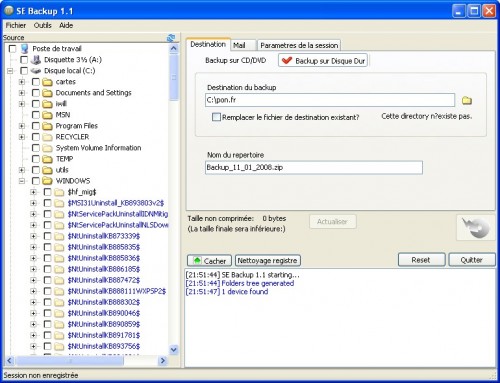Tick the Program Files checkbox
Viewport: 500px width, 383px height.
coord(36,126)
